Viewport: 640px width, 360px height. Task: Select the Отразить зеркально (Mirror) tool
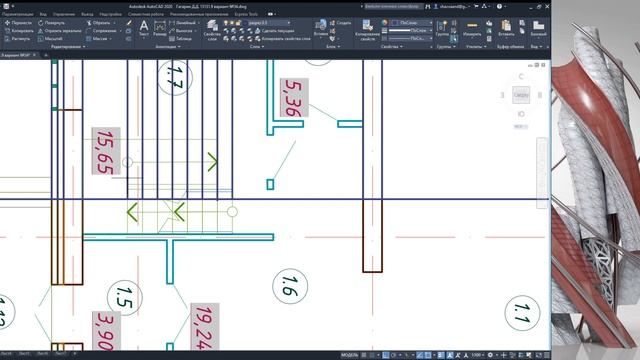(x=60, y=31)
